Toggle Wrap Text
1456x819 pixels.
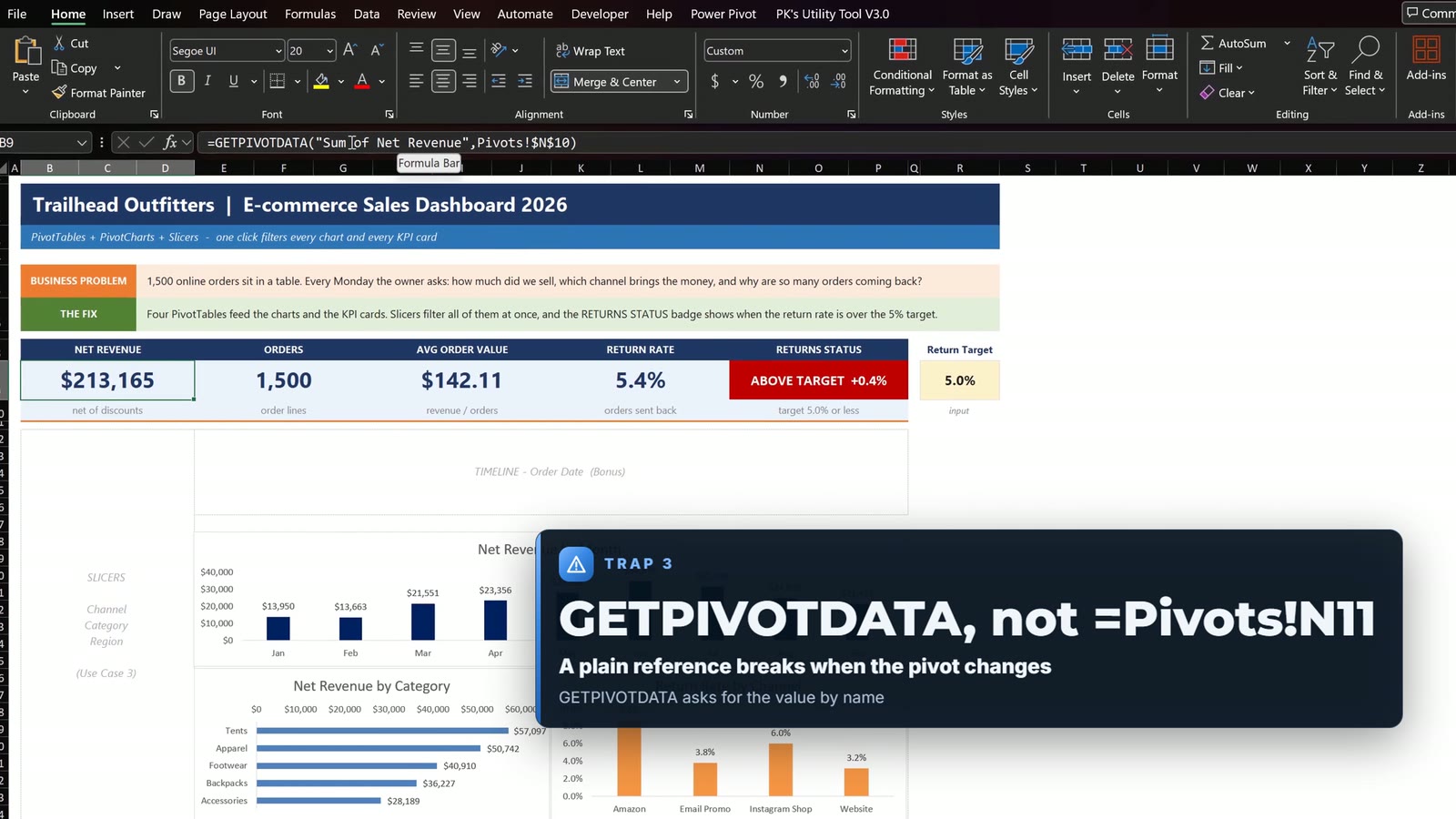591,51
